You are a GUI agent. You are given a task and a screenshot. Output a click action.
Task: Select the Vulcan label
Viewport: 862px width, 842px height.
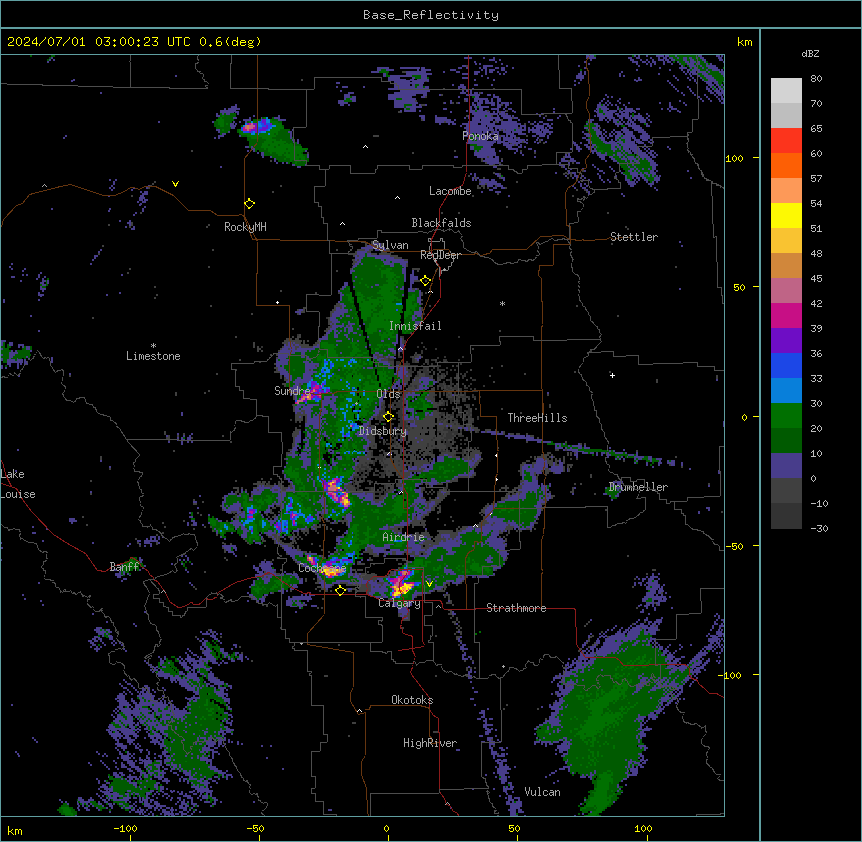point(542,792)
